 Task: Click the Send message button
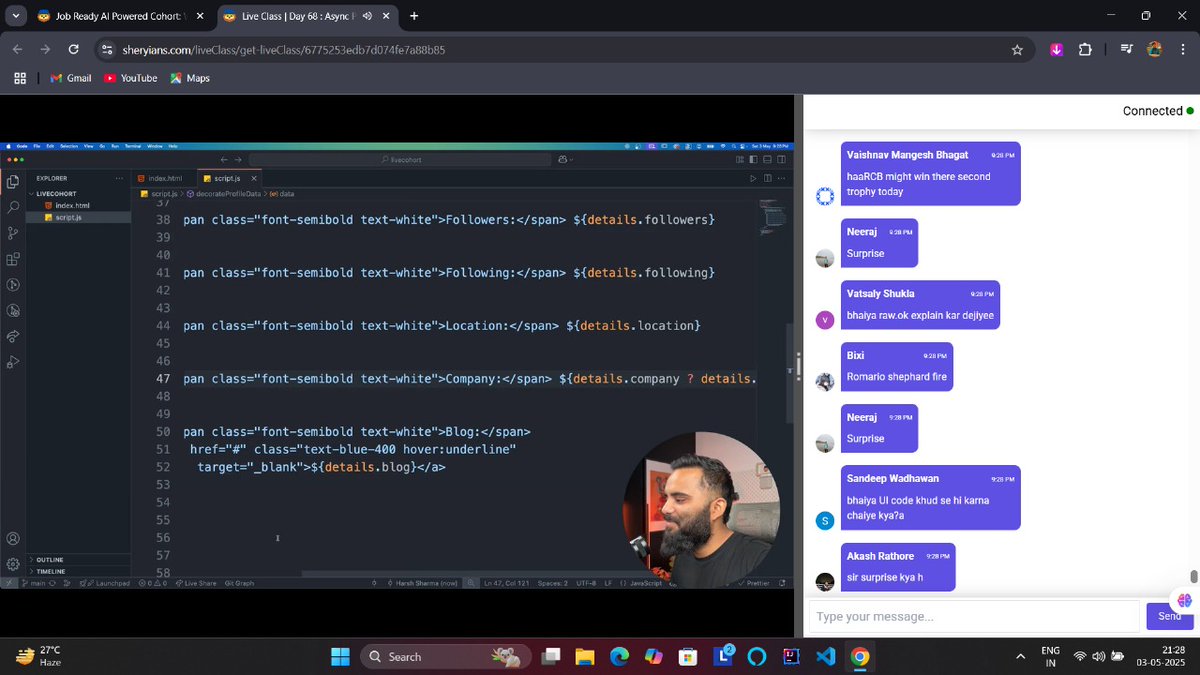pos(1170,616)
